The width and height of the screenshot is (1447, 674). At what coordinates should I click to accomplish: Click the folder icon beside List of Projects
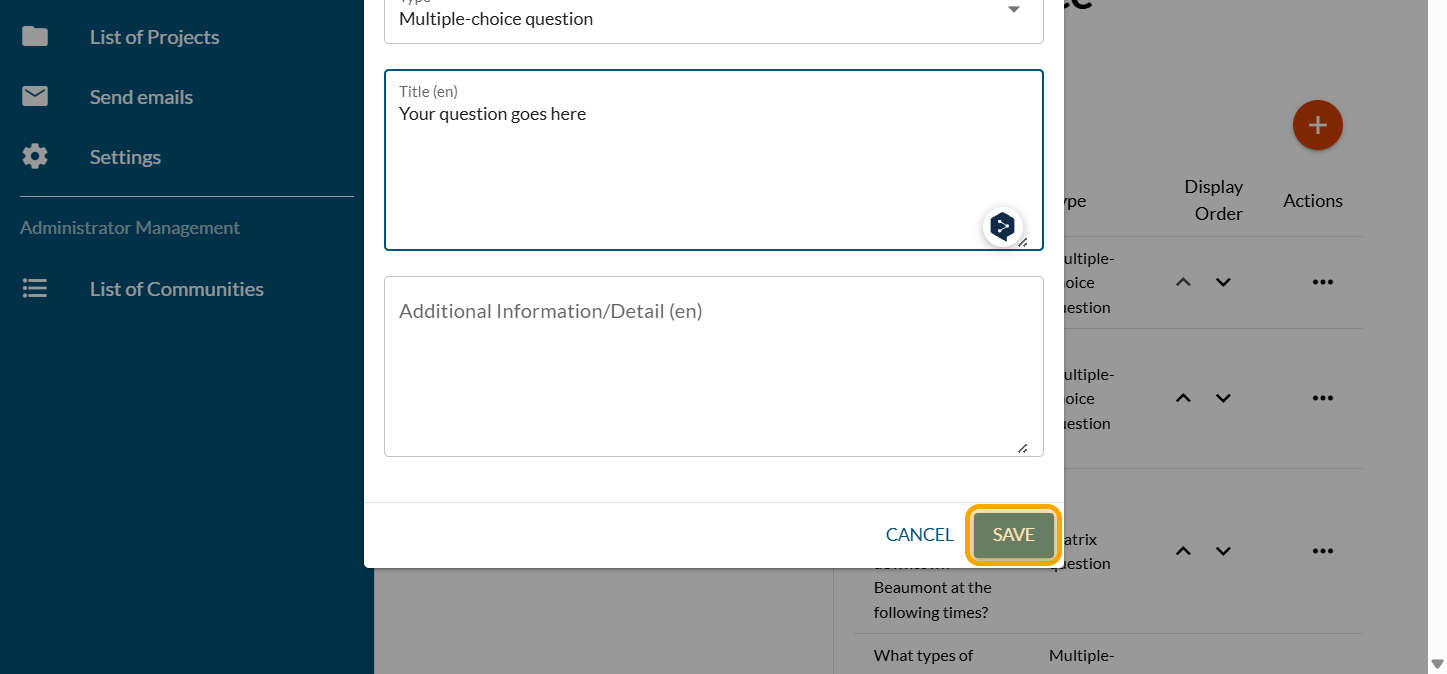coord(35,37)
